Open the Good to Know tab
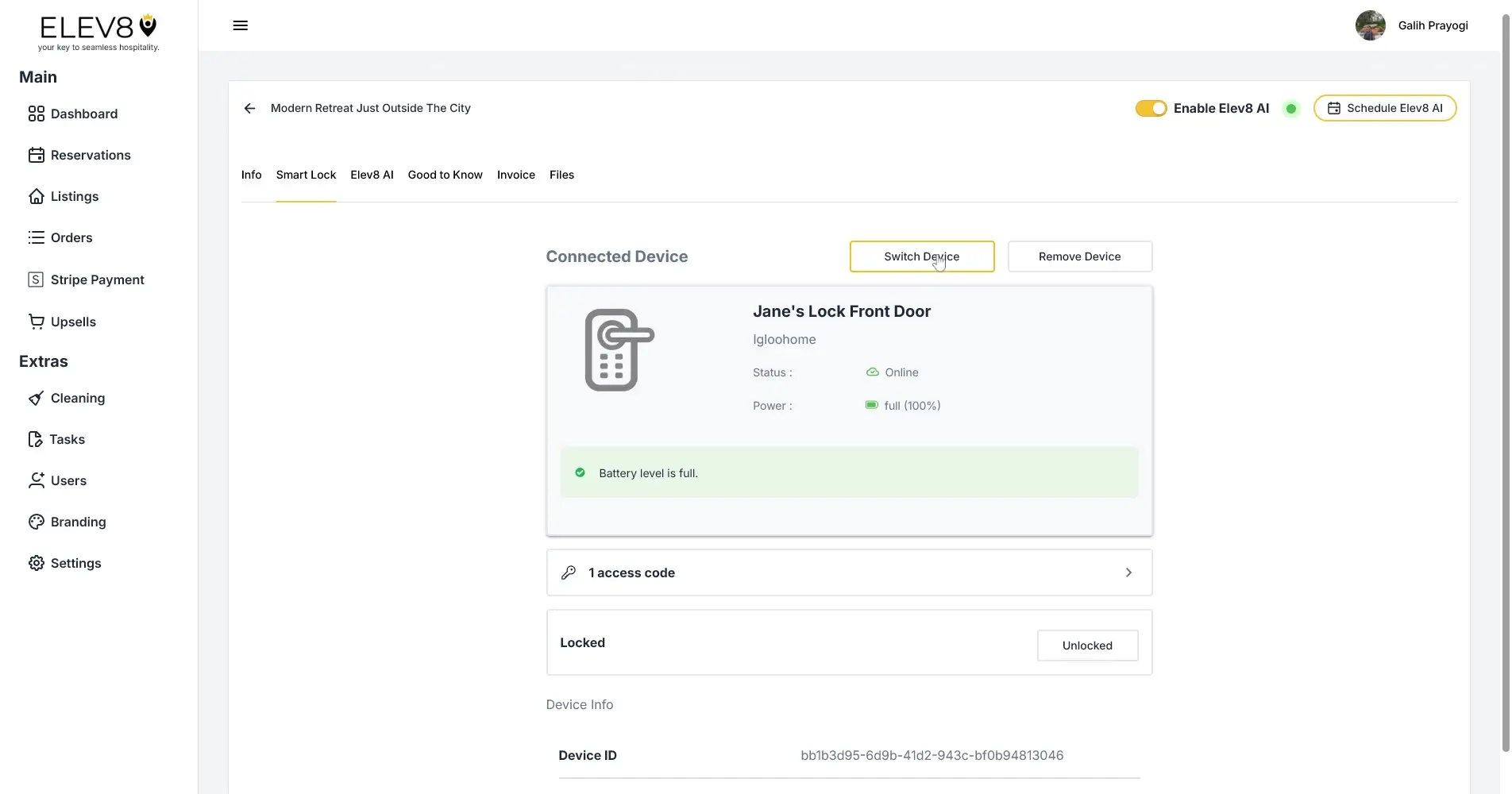The height and width of the screenshot is (794, 1512). click(445, 175)
